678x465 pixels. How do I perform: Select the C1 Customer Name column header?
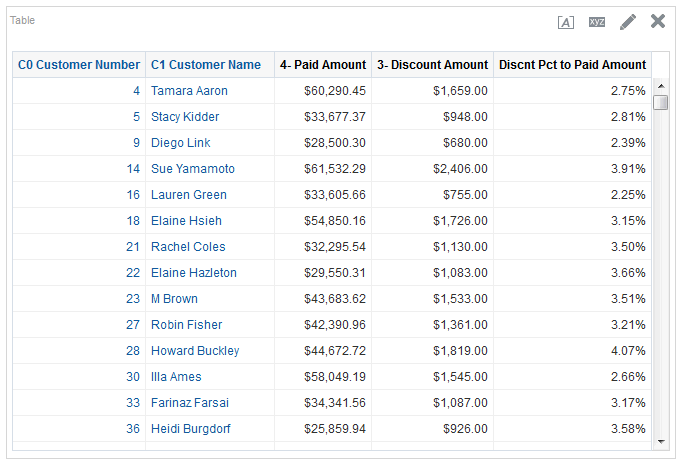pyautogui.click(x=206, y=65)
